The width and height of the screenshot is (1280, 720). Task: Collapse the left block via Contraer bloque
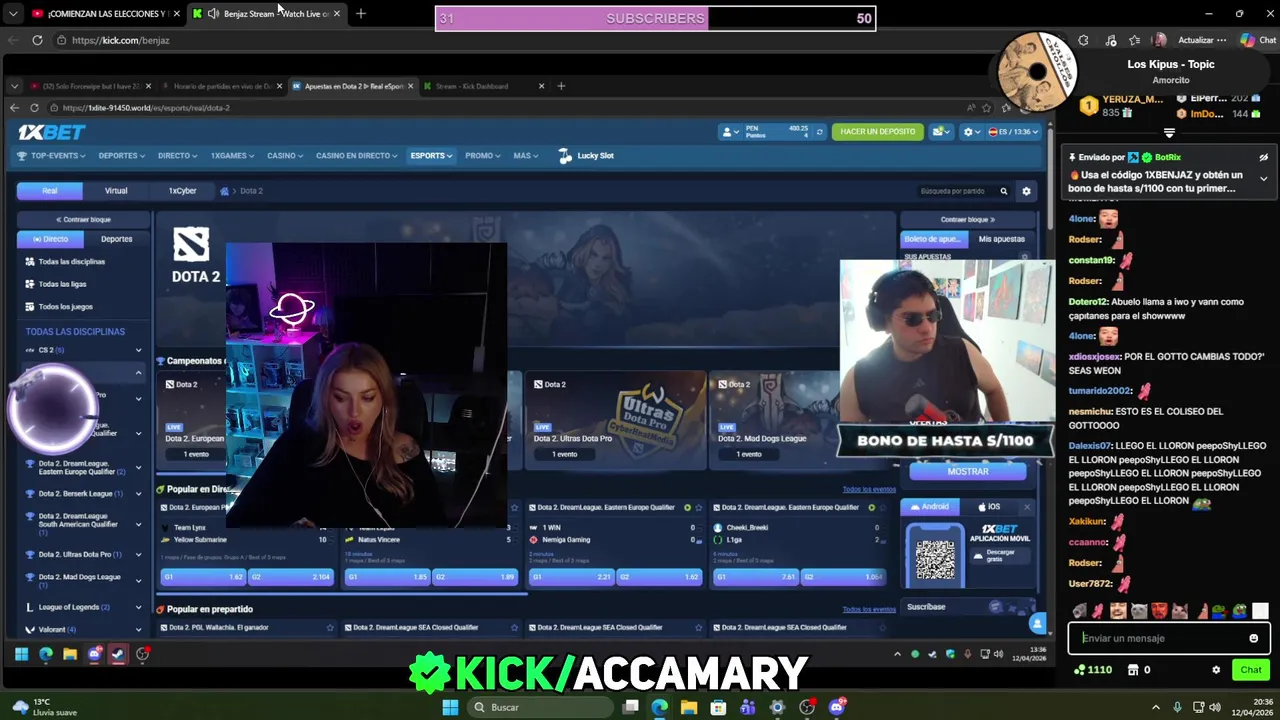[x=84, y=219]
